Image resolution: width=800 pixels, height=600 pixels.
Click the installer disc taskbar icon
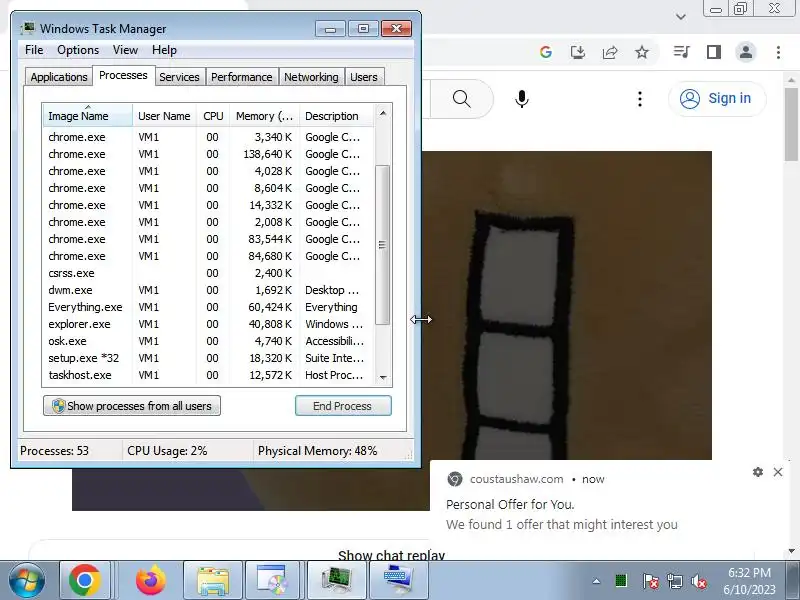pos(273,581)
